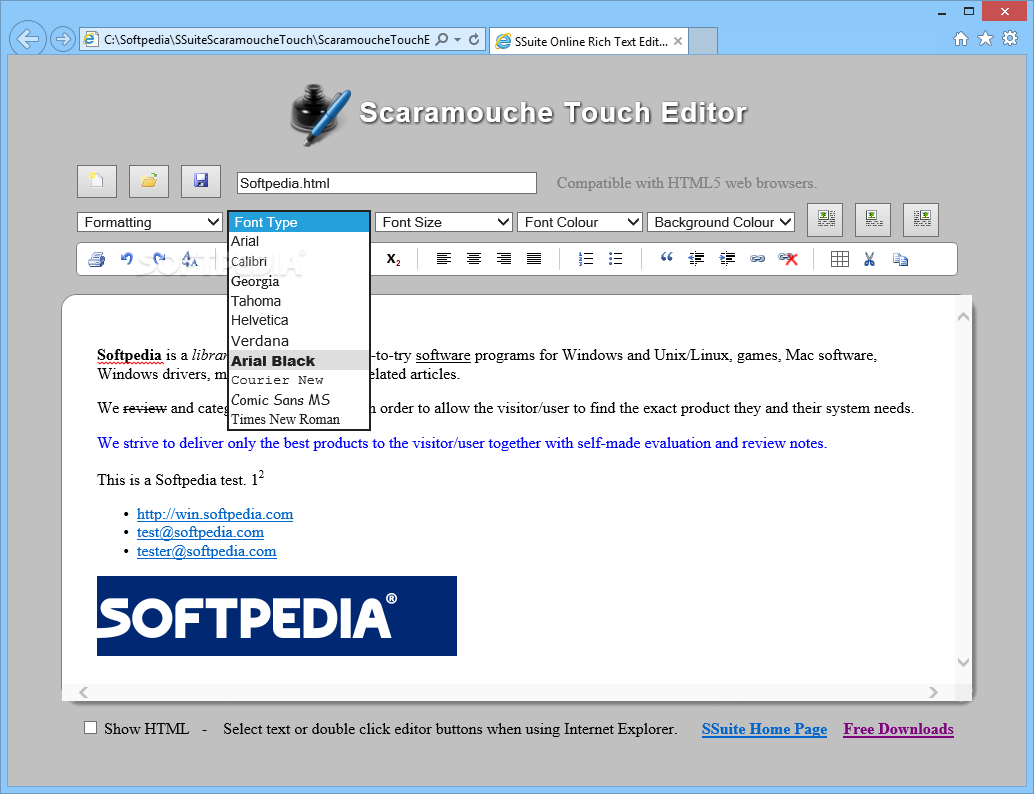Align text left
The width and height of the screenshot is (1034, 794).
point(444,259)
